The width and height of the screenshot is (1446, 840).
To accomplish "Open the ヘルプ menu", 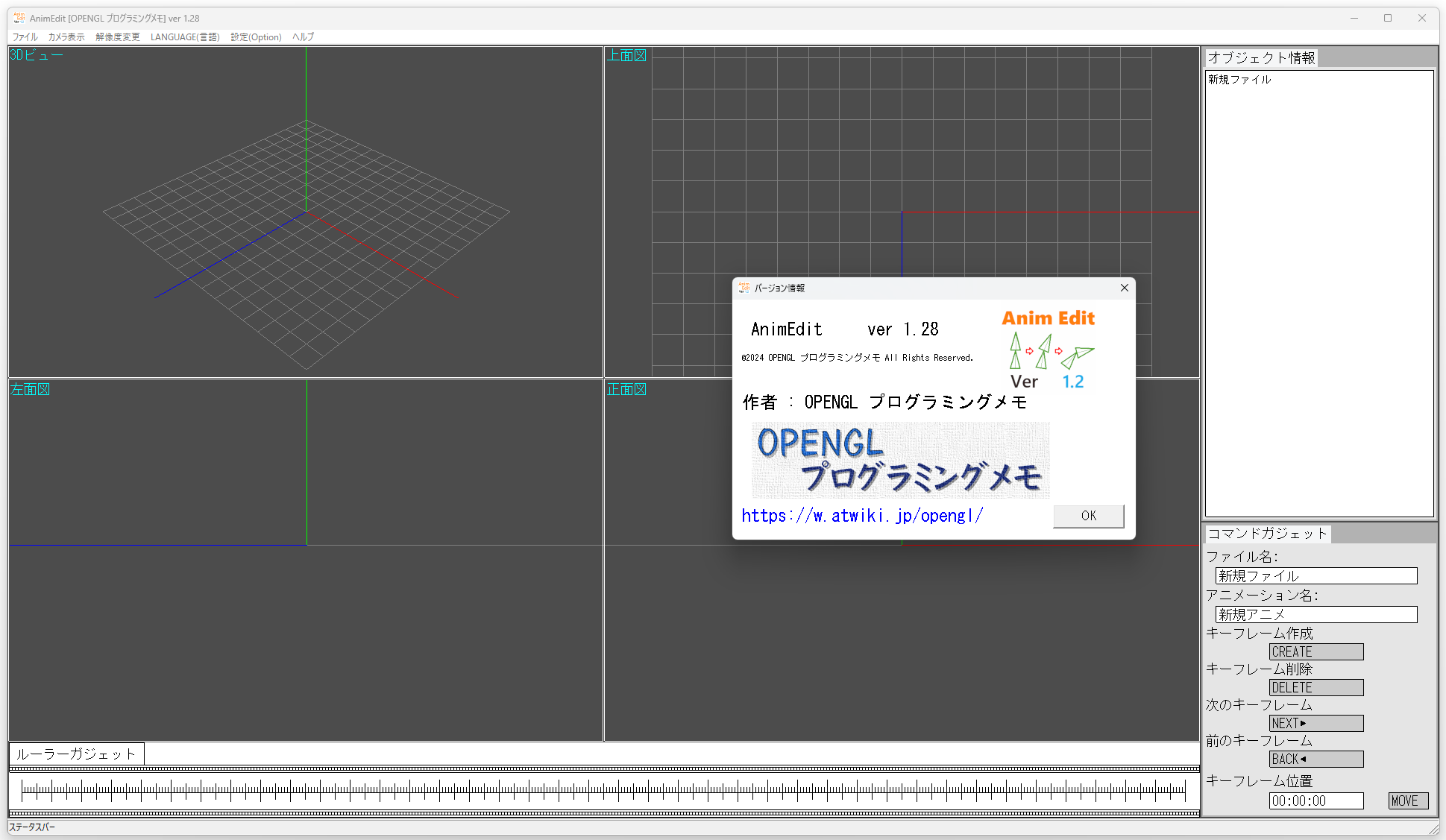I will pyautogui.click(x=303, y=37).
